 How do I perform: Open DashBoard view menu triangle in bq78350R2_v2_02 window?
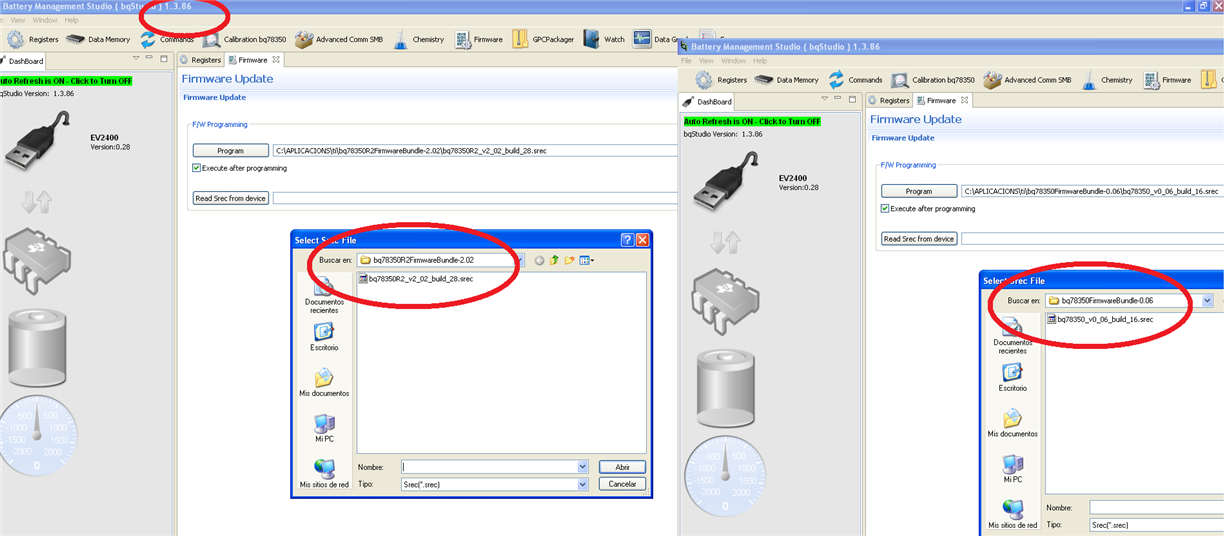pyautogui.click(x=136, y=59)
